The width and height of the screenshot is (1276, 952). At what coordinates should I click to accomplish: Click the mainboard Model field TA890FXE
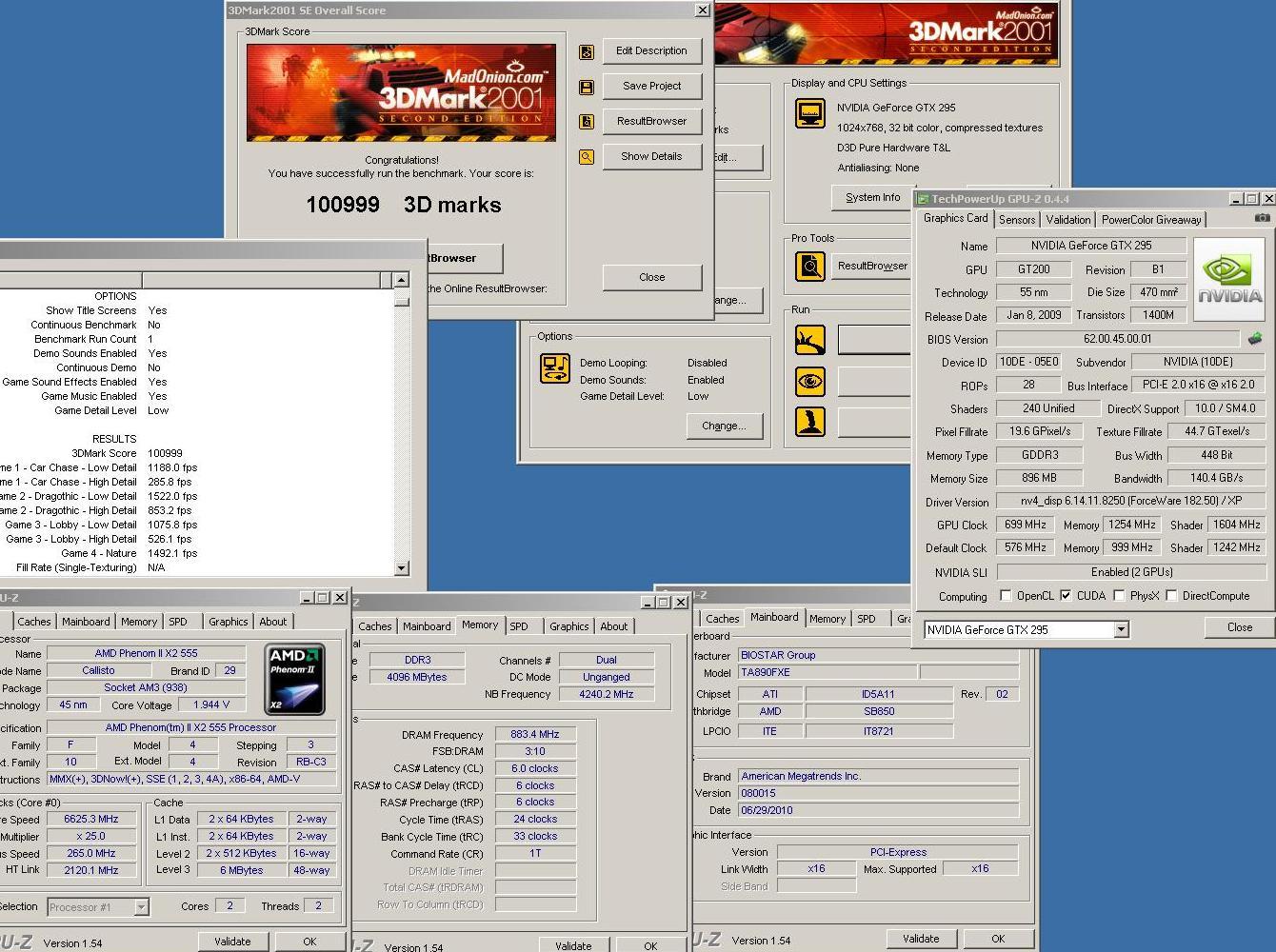(x=828, y=672)
